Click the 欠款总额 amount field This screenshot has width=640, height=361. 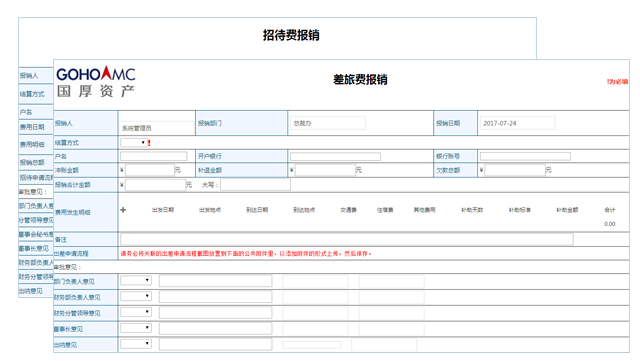point(515,170)
